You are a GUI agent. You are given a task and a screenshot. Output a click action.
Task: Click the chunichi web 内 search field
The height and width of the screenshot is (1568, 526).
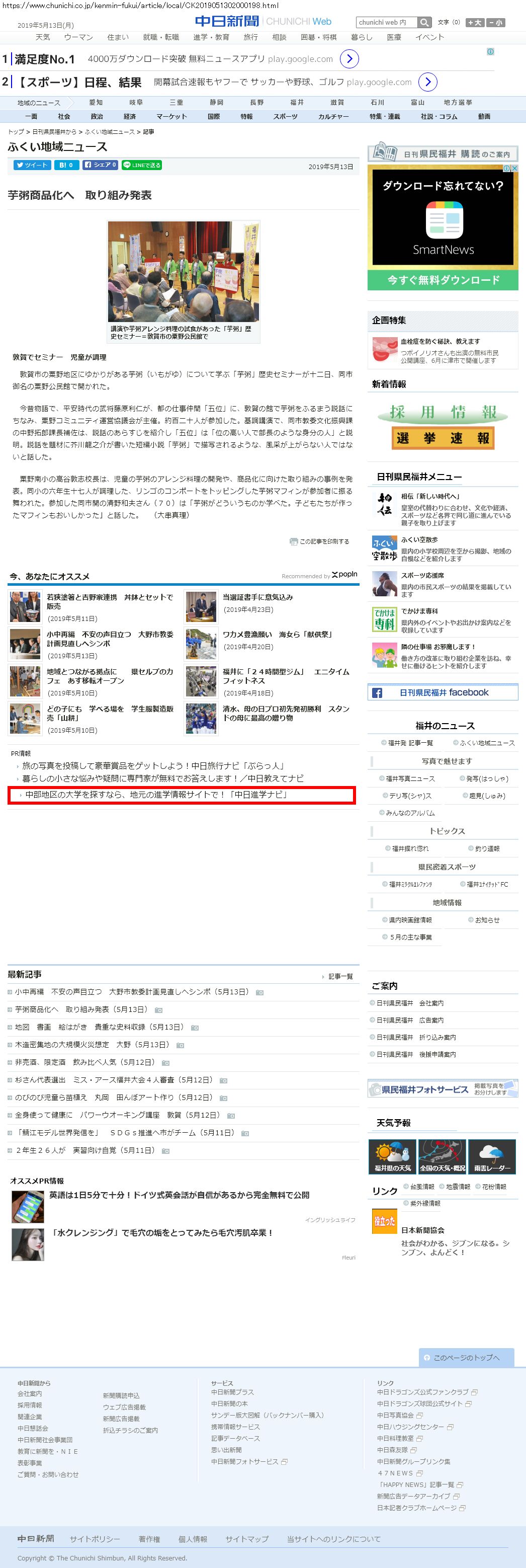click(387, 22)
